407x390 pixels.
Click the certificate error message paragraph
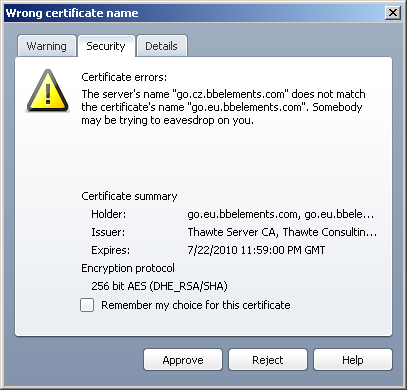tap(223, 107)
